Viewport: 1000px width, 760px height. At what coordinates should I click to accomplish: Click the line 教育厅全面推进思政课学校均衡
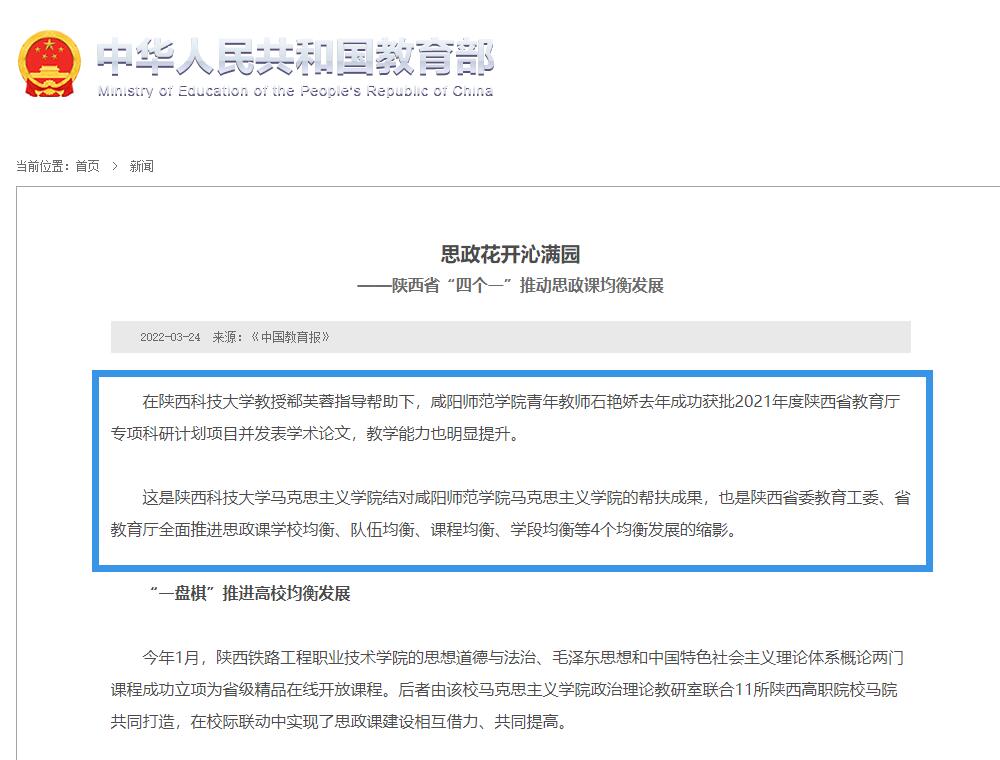(424, 530)
